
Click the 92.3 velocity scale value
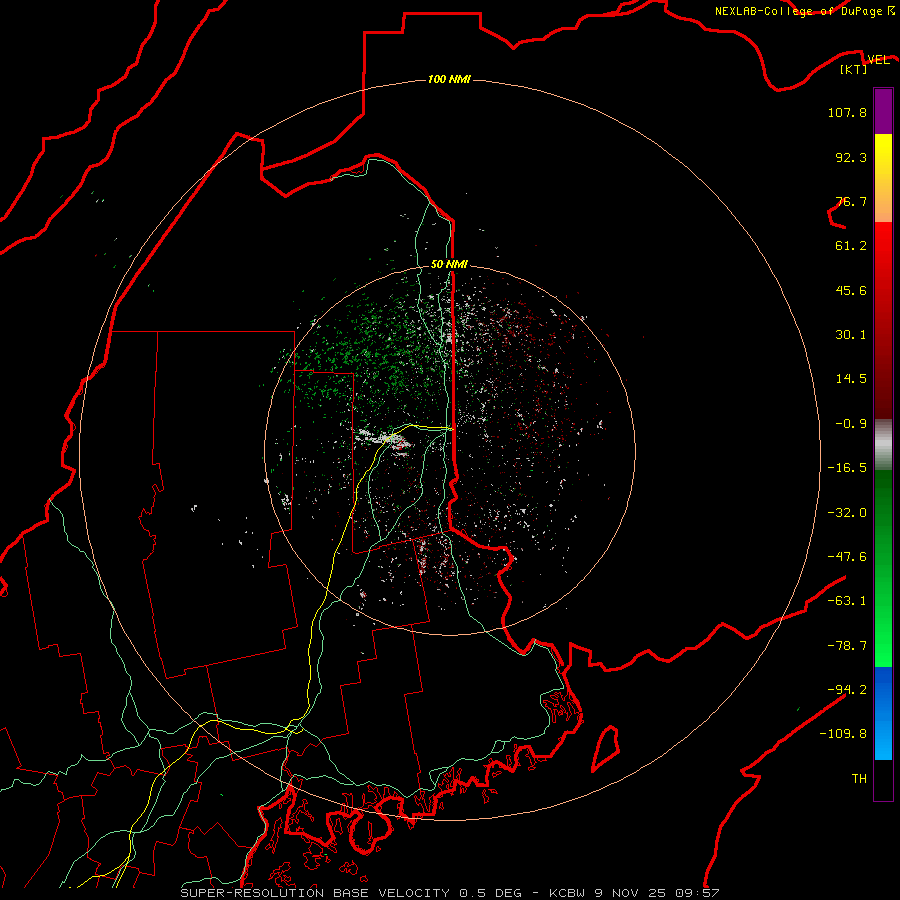point(851,157)
